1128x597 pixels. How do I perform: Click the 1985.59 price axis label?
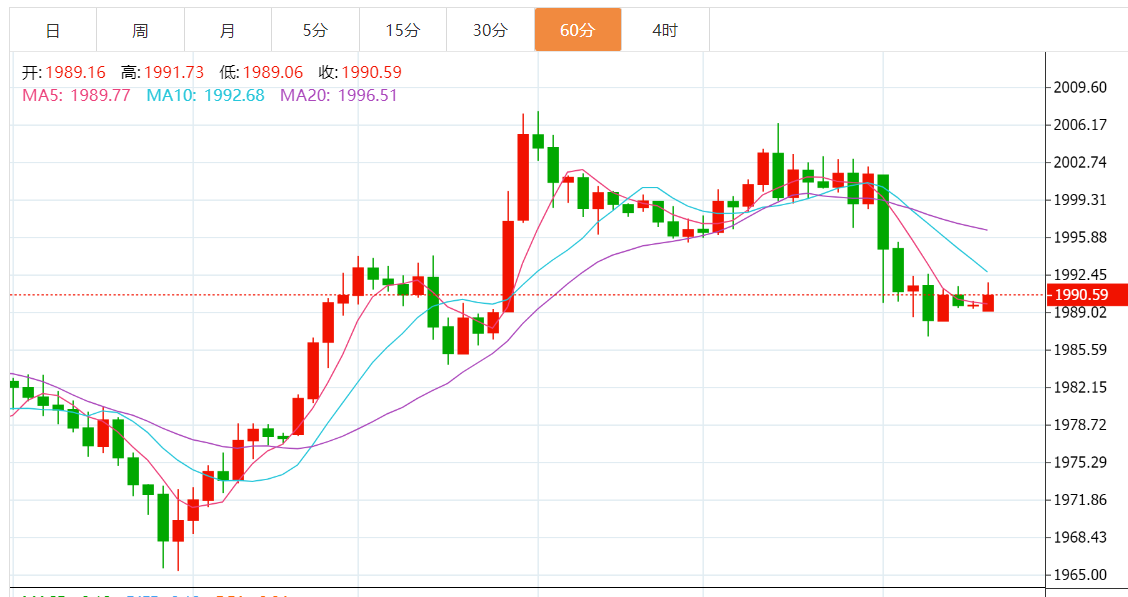click(x=1080, y=350)
